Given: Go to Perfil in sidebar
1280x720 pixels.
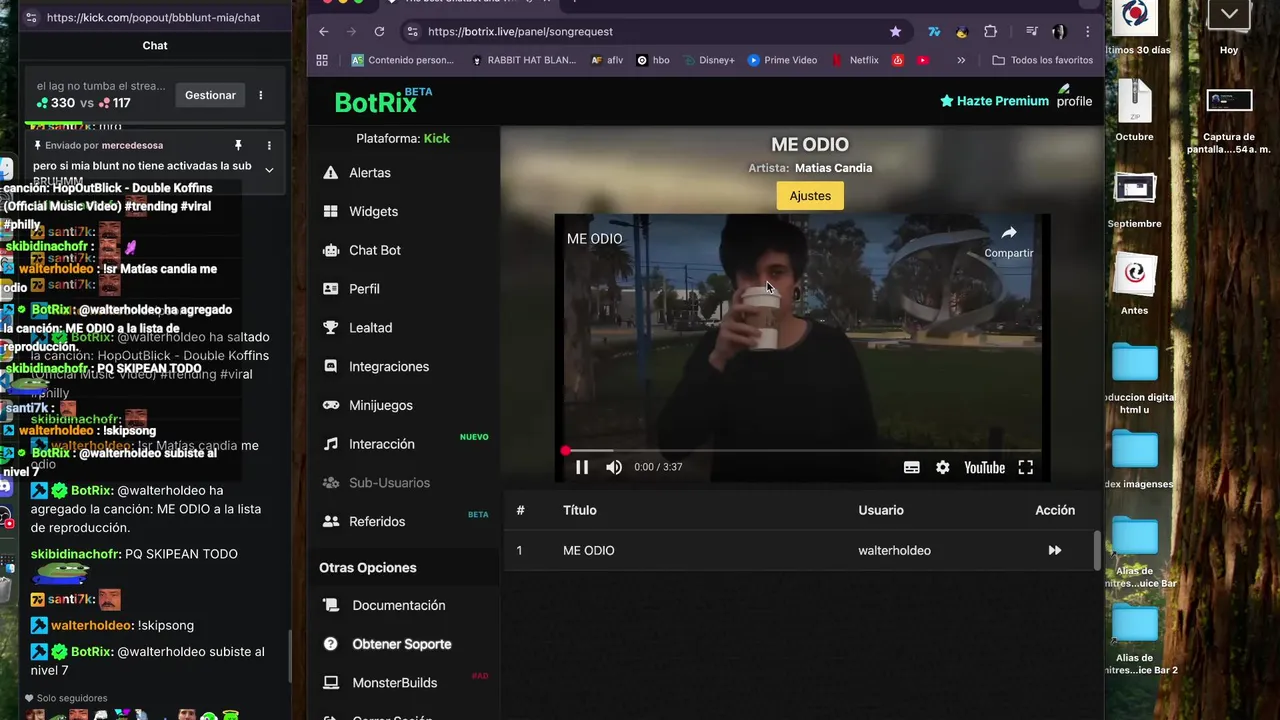Looking at the screenshot, I should [x=364, y=289].
